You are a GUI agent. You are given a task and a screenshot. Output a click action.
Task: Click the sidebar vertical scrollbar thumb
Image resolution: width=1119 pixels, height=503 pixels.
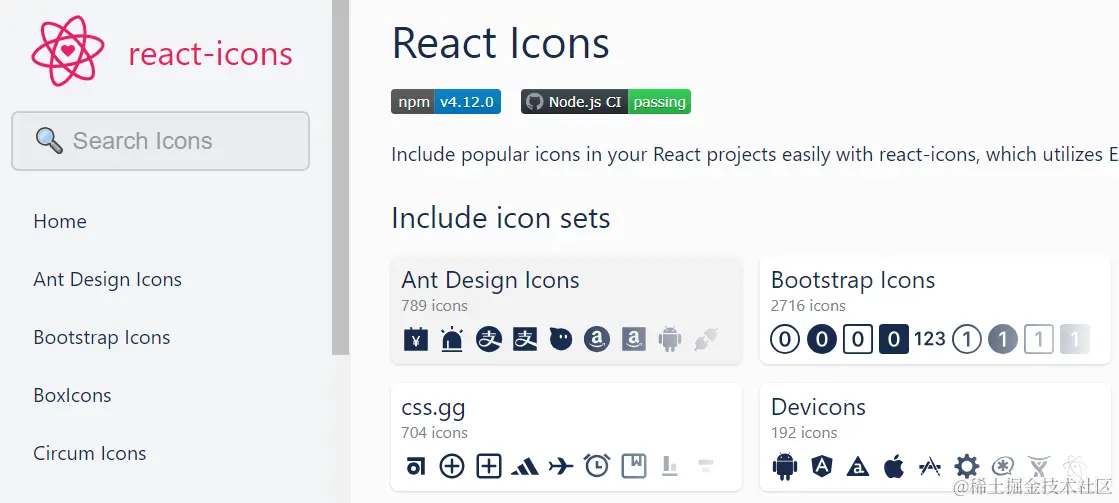click(340, 178)
